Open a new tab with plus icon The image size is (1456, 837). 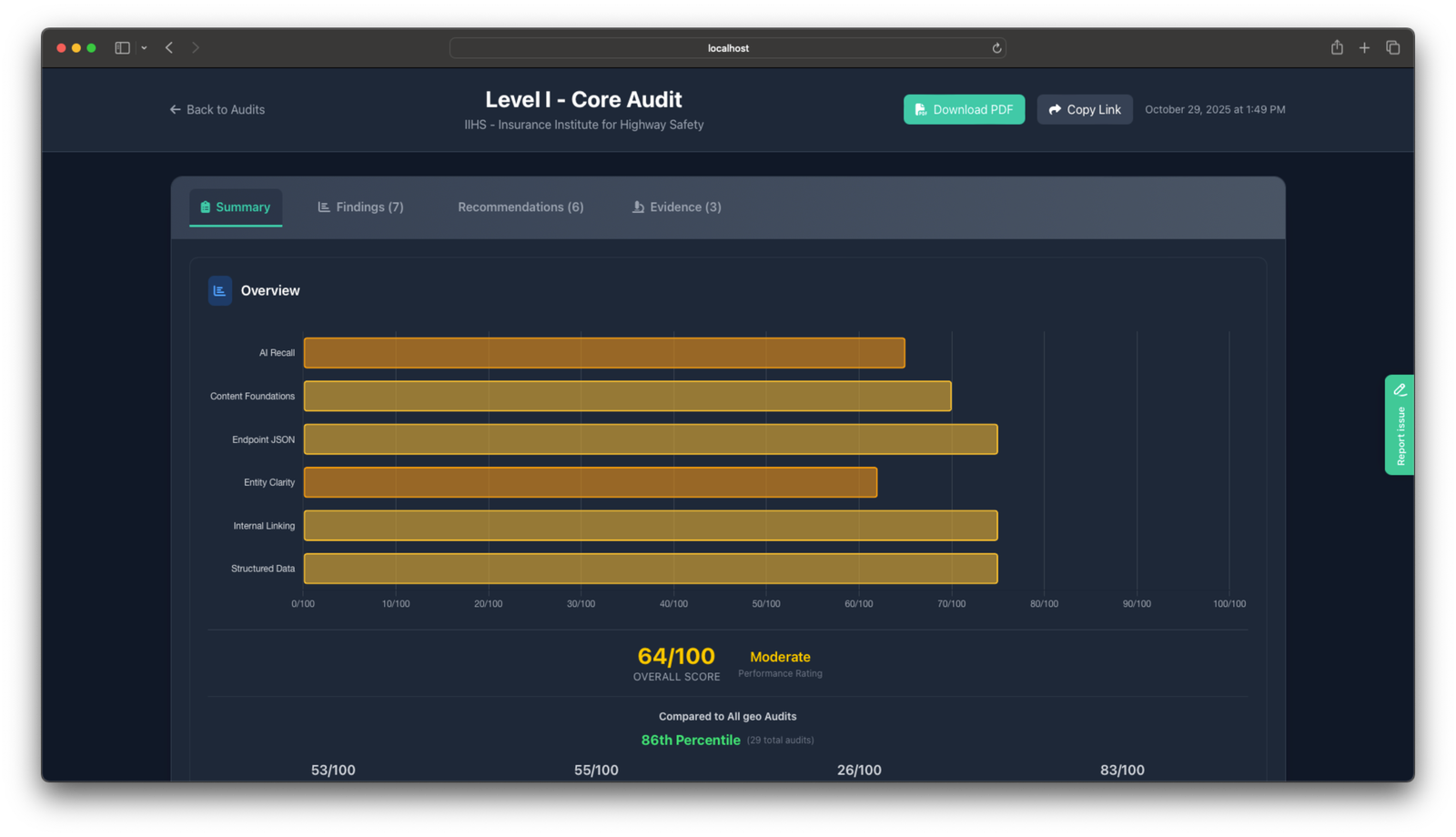[1364, 47]
